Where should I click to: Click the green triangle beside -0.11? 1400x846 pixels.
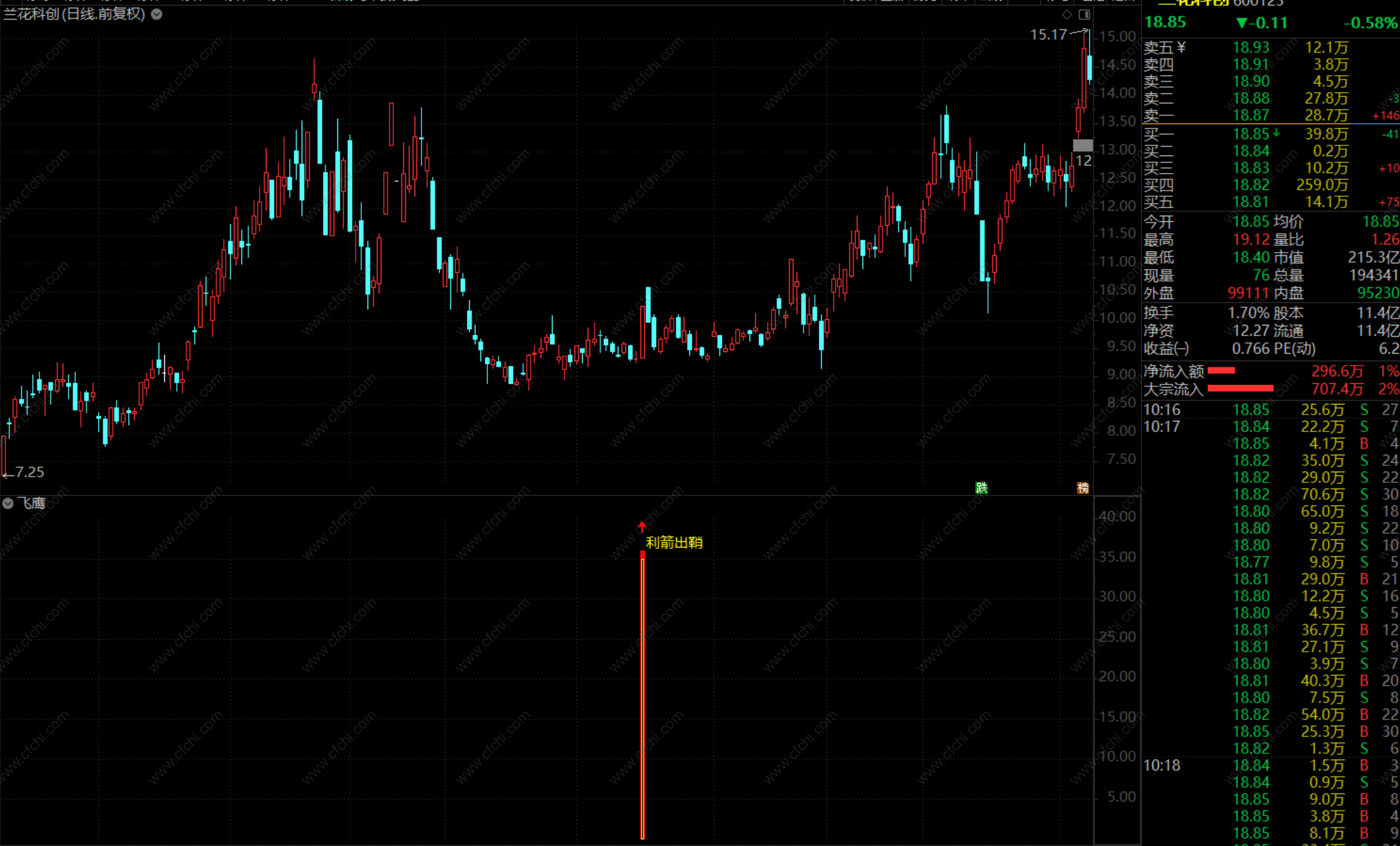tap(1241, 23)
